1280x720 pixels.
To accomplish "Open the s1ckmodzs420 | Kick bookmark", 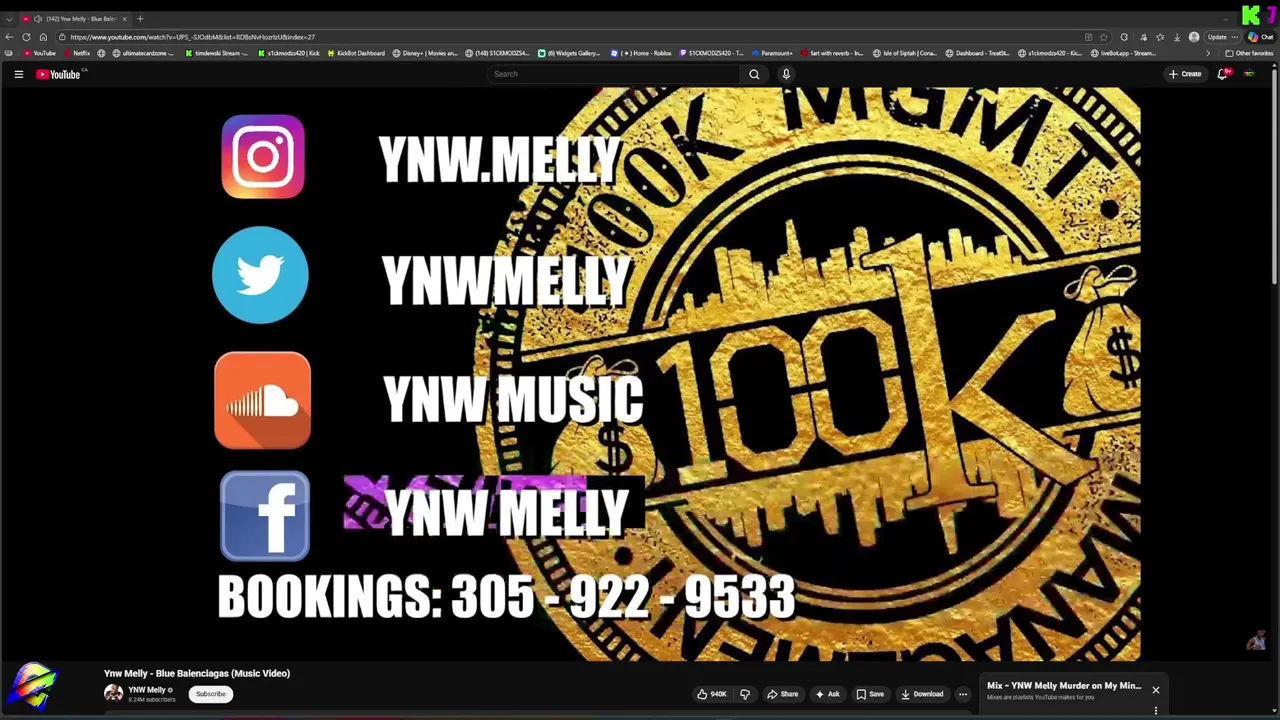I will point(288,53).
